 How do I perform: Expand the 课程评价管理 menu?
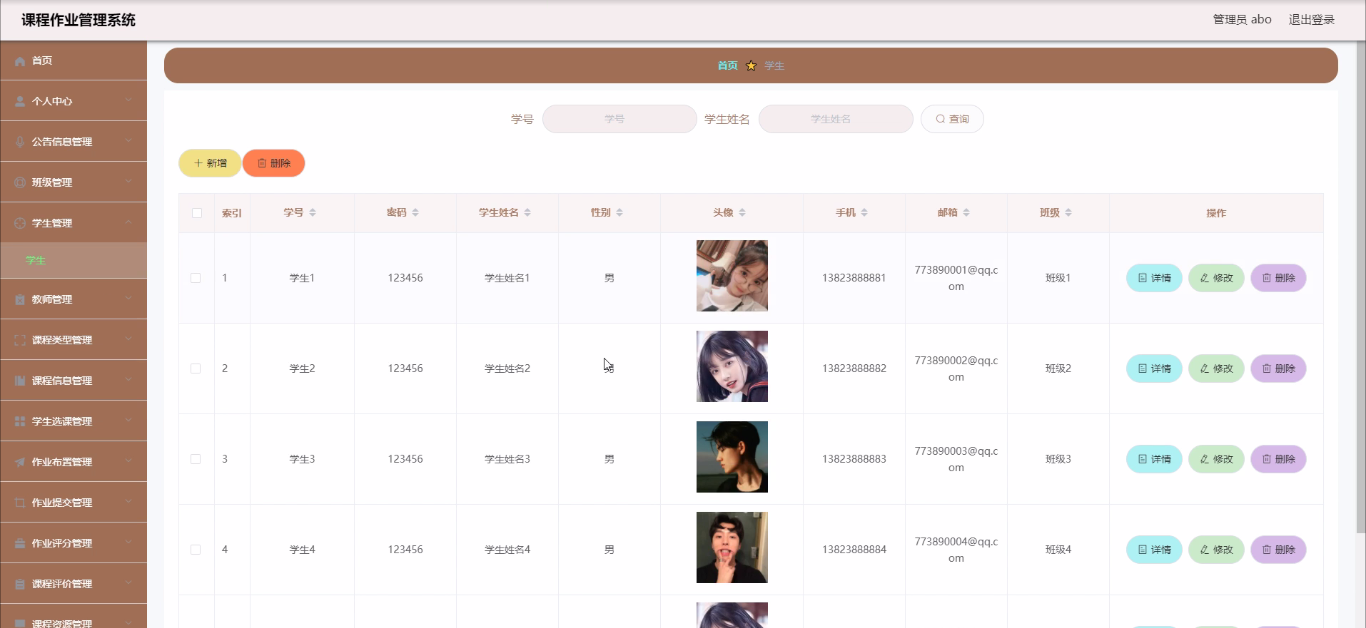tap(74, 583)
